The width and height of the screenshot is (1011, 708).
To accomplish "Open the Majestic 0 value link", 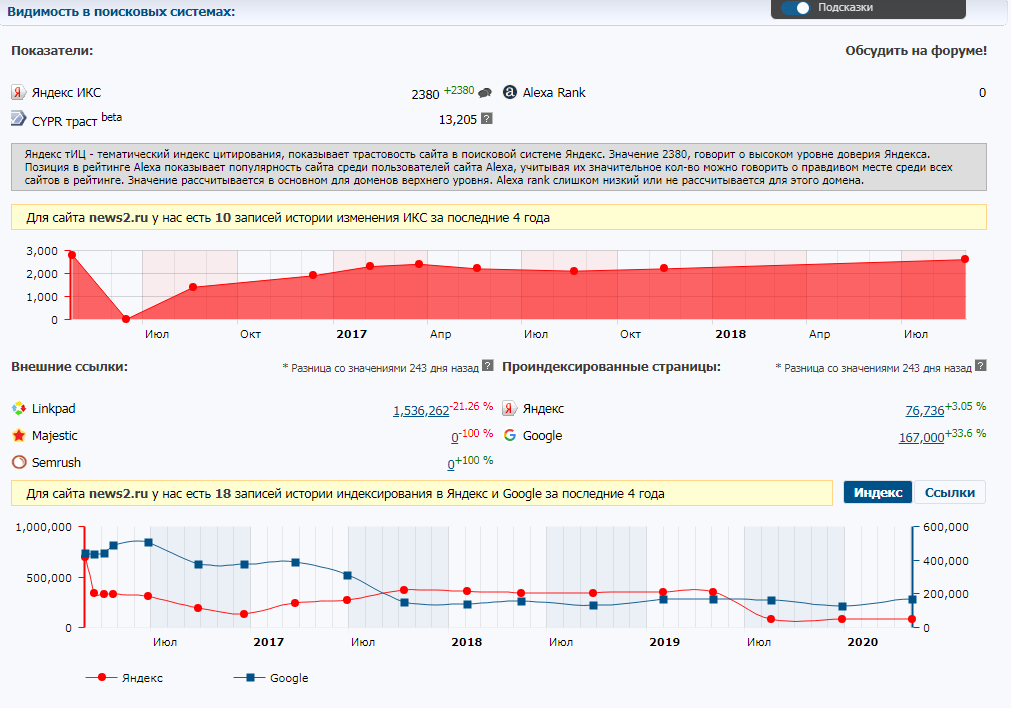I will pyautogui.click(x=455, y=438).
